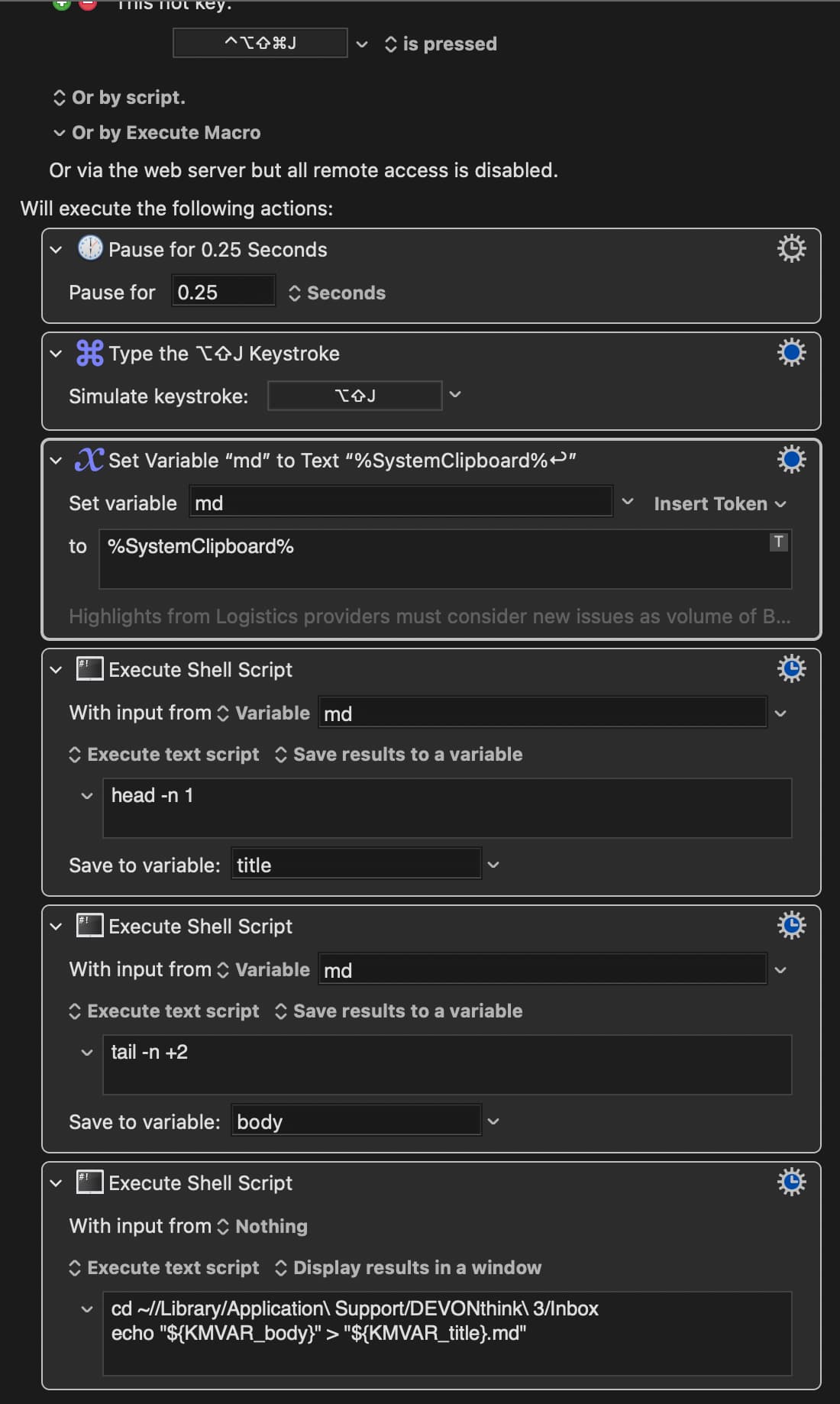Viewport: 840px width, 1404px height.
Task: Click the clock icon of Pause action
Action: click(x=90, y=248)
